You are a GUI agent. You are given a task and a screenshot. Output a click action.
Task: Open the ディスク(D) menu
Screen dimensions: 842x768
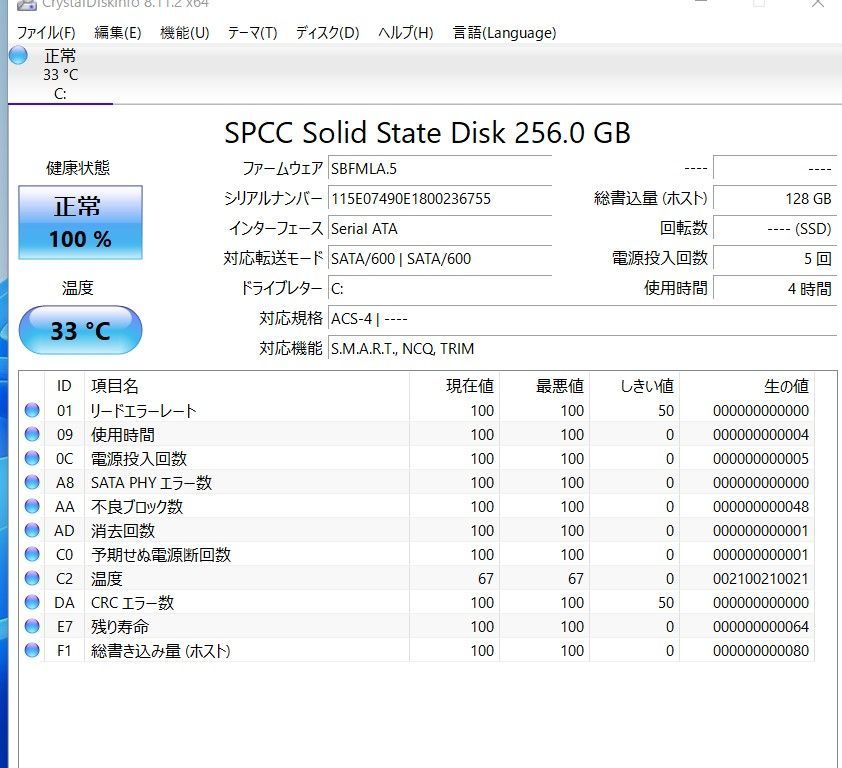pos(328,33)
